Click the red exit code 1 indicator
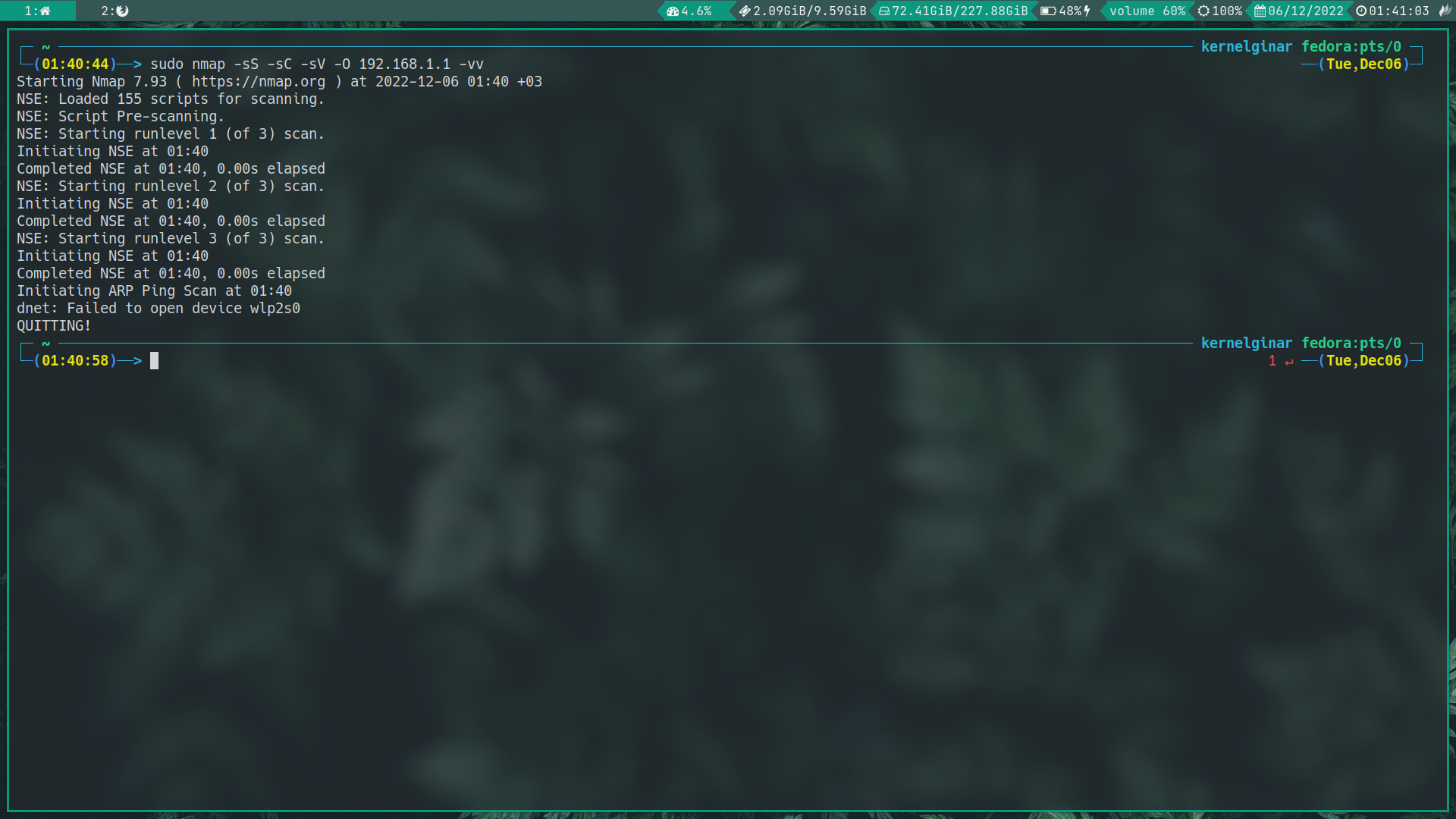 click(1272, 361)
